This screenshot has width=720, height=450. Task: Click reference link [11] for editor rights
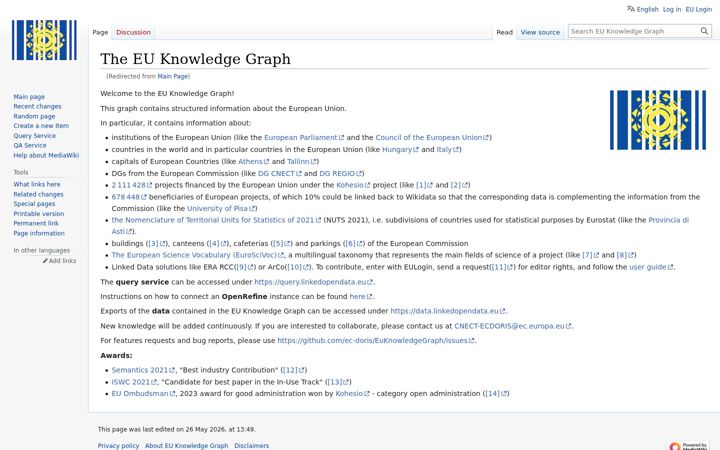pos(502,267)
